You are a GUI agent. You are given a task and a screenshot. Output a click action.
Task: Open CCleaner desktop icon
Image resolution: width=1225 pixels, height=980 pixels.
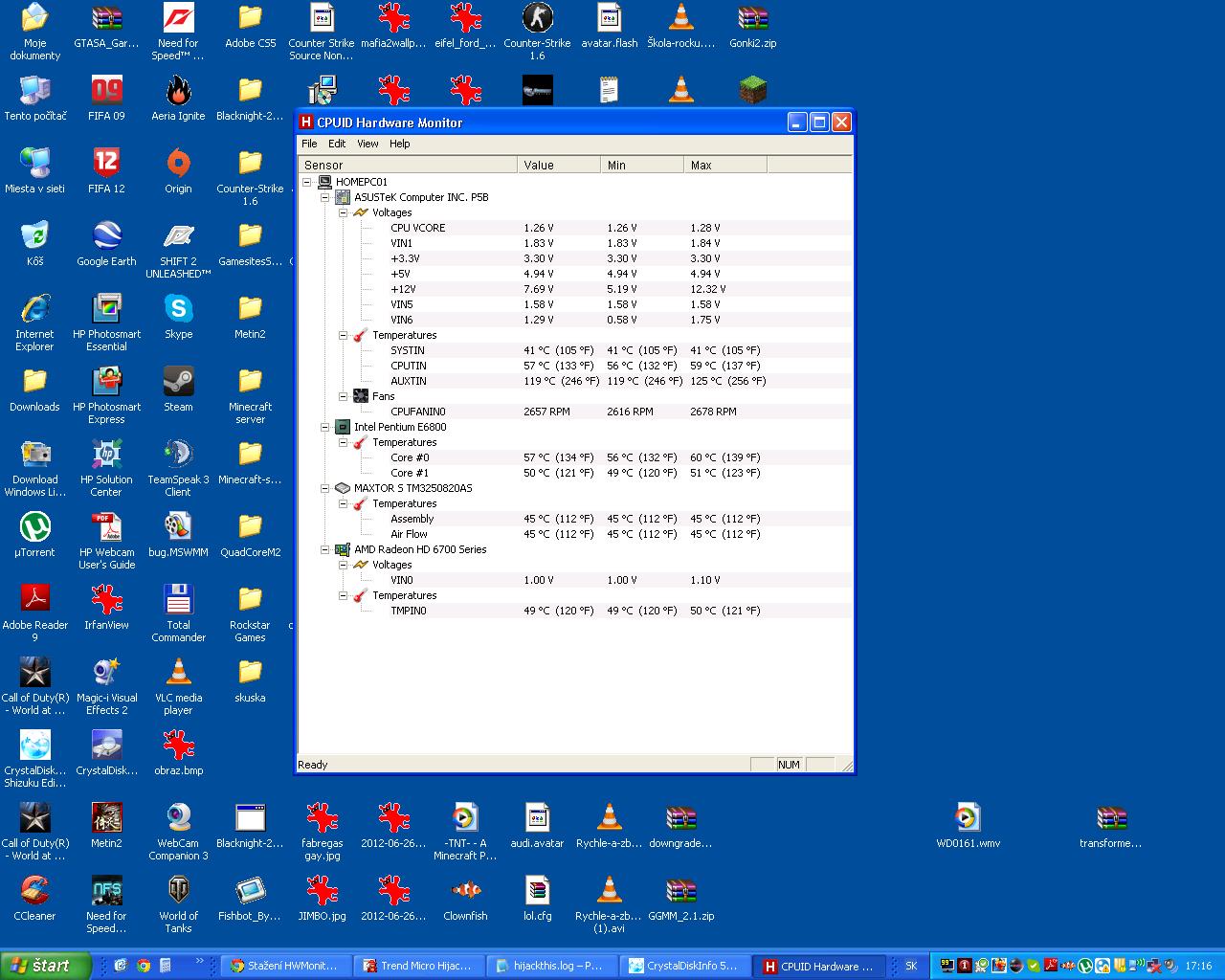pos(35,900)
